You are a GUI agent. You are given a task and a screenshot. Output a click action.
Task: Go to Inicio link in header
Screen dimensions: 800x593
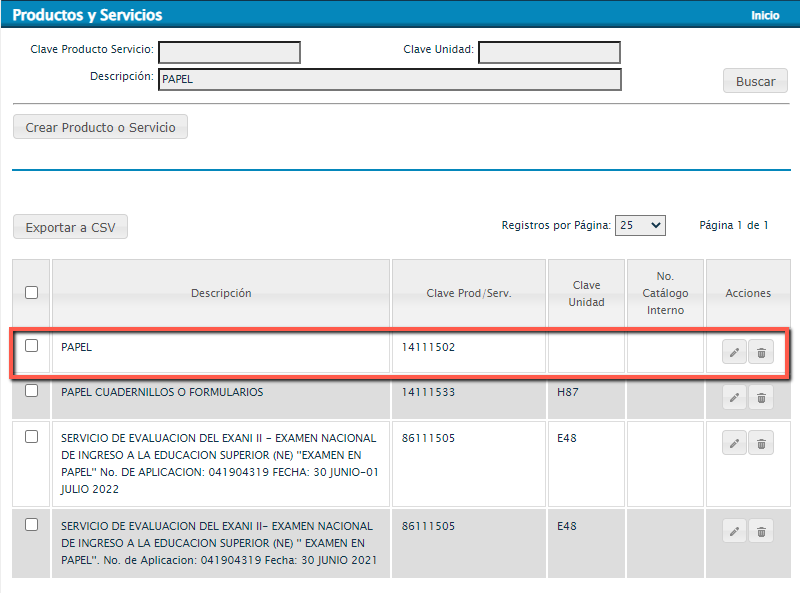click(765, 16)
